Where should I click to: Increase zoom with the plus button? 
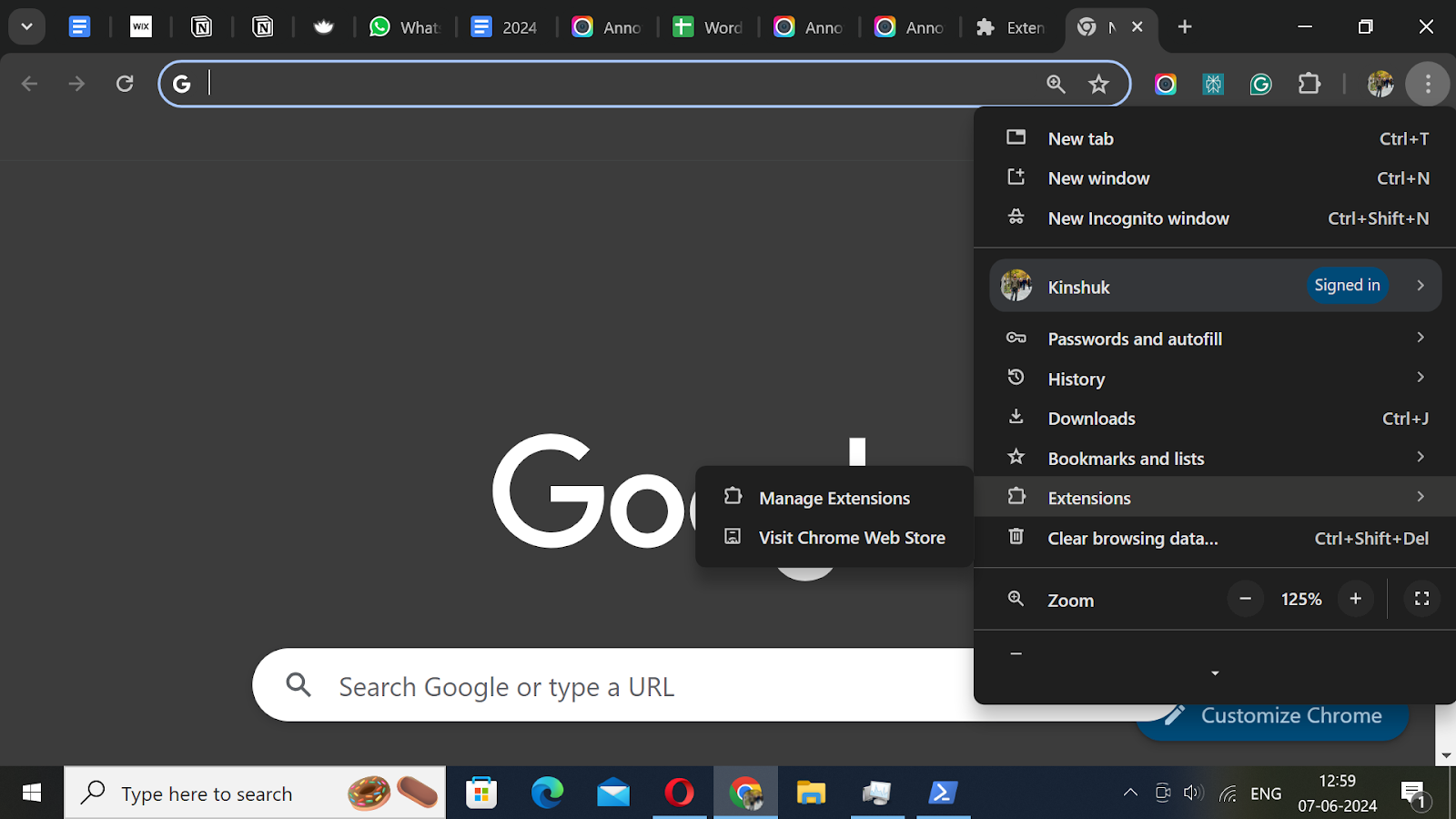1356,599
